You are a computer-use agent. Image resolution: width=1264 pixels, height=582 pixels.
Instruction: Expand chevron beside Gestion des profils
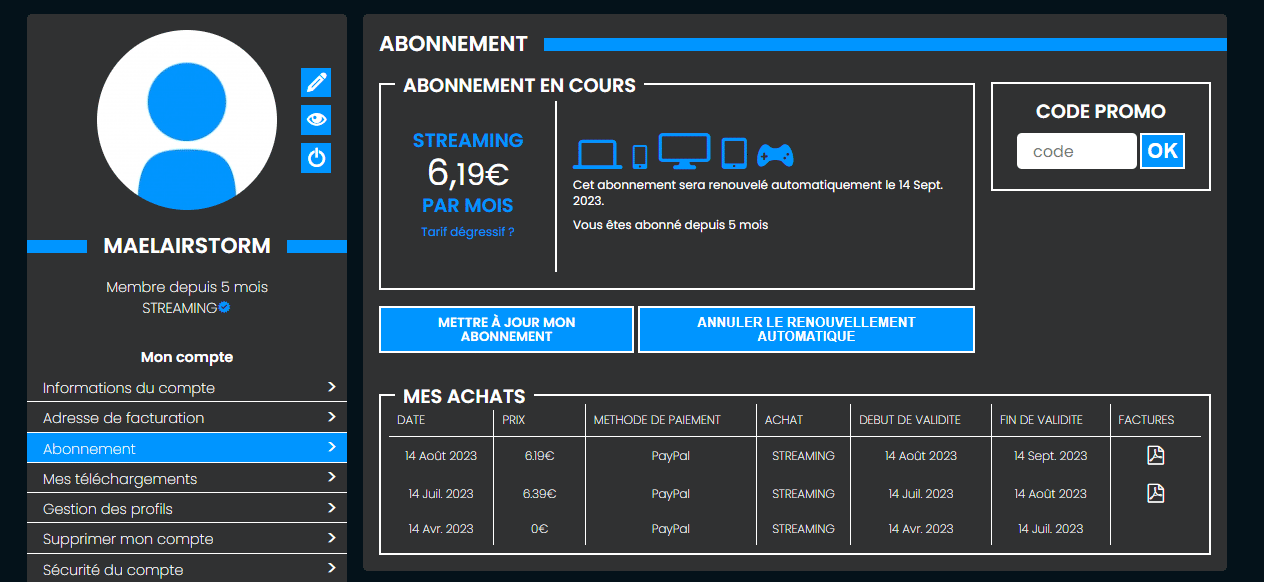[332, 507]
